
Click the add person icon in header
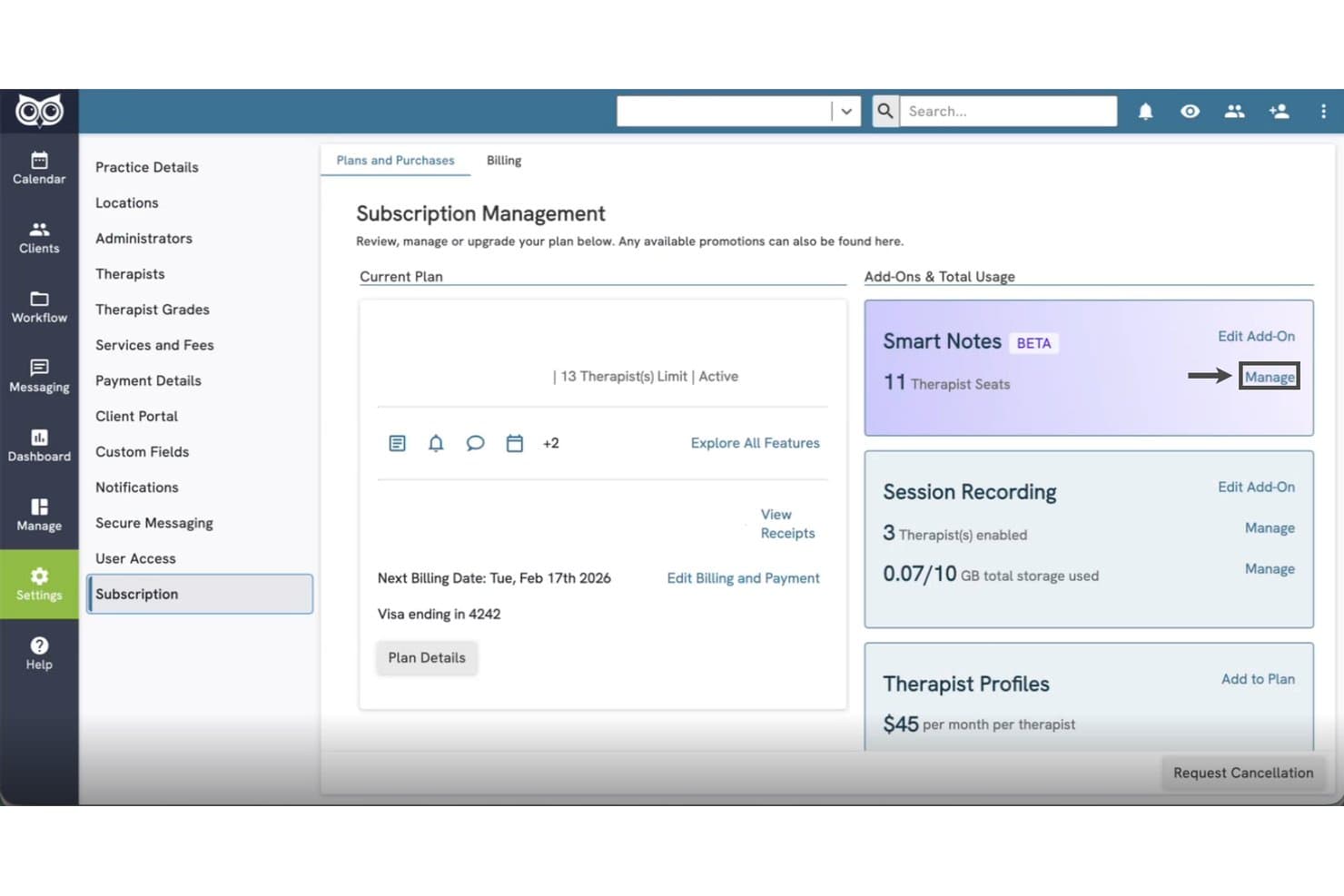(1279, 111)
